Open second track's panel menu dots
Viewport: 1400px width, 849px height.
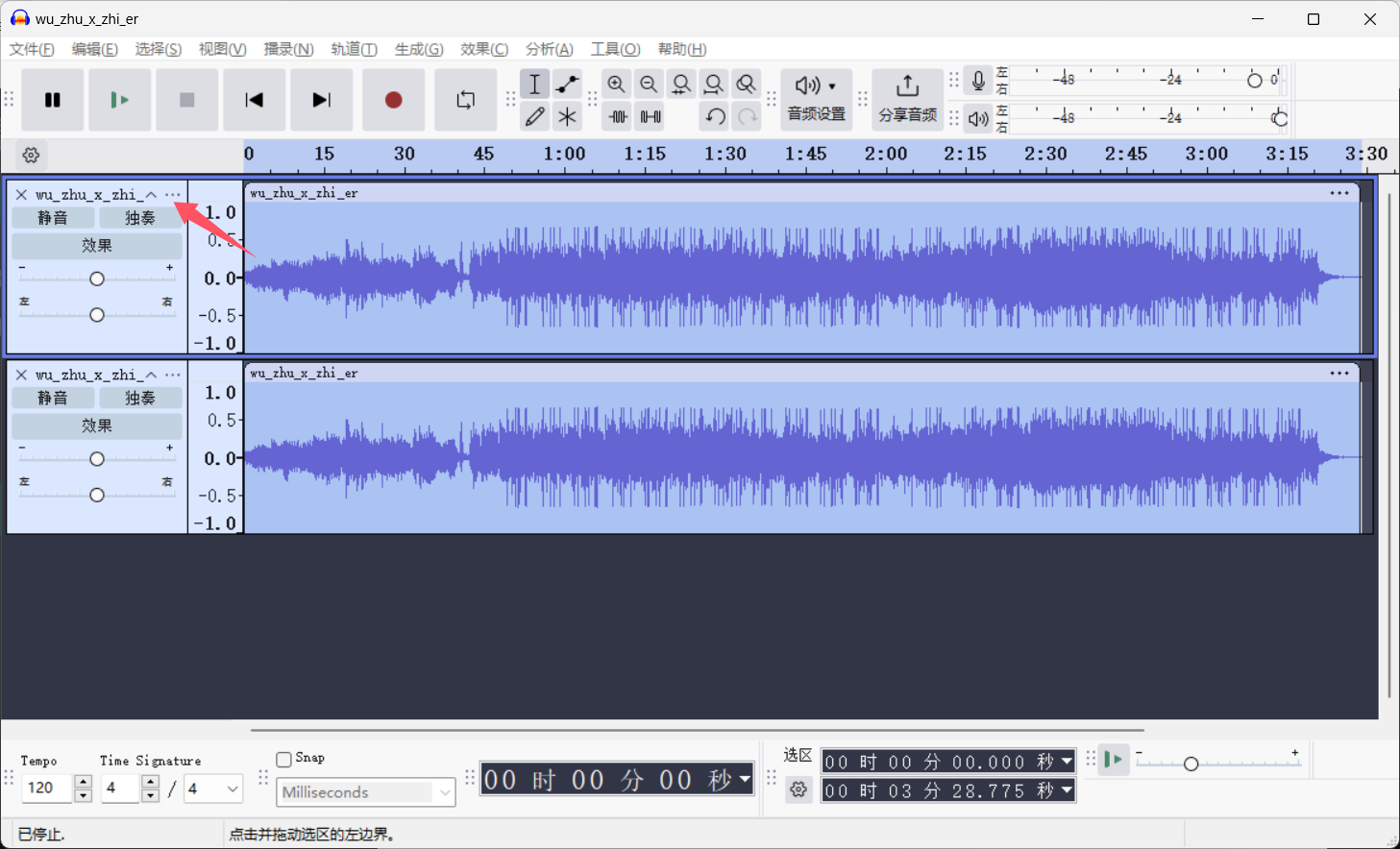(173, 375)
